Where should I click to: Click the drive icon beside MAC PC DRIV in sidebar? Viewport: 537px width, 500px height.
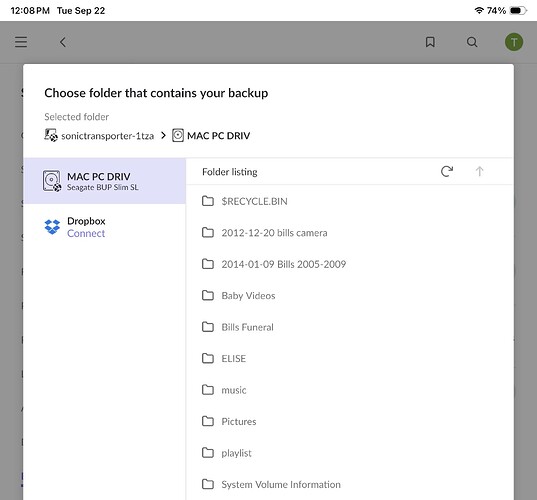pos(52,181)
